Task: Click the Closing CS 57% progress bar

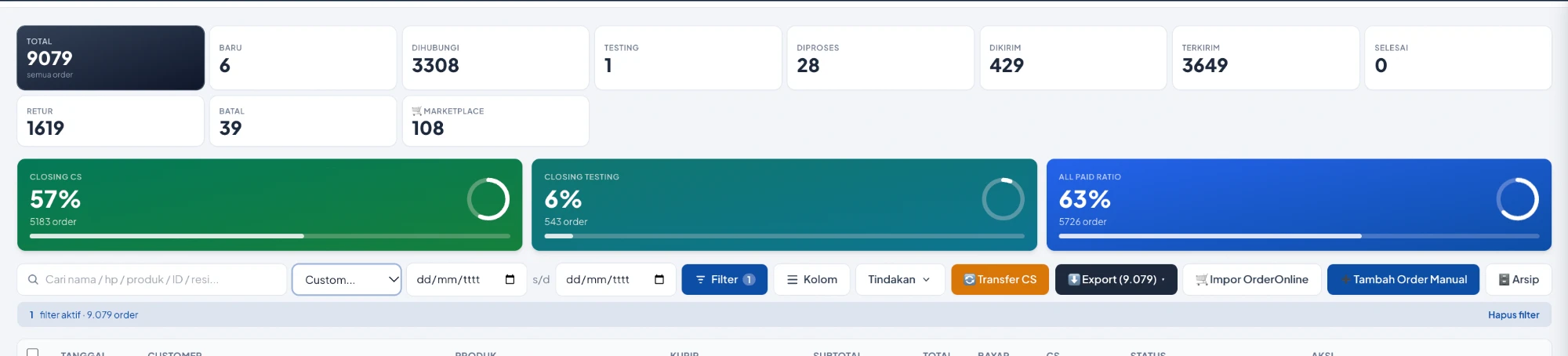Action: (270, 236)
